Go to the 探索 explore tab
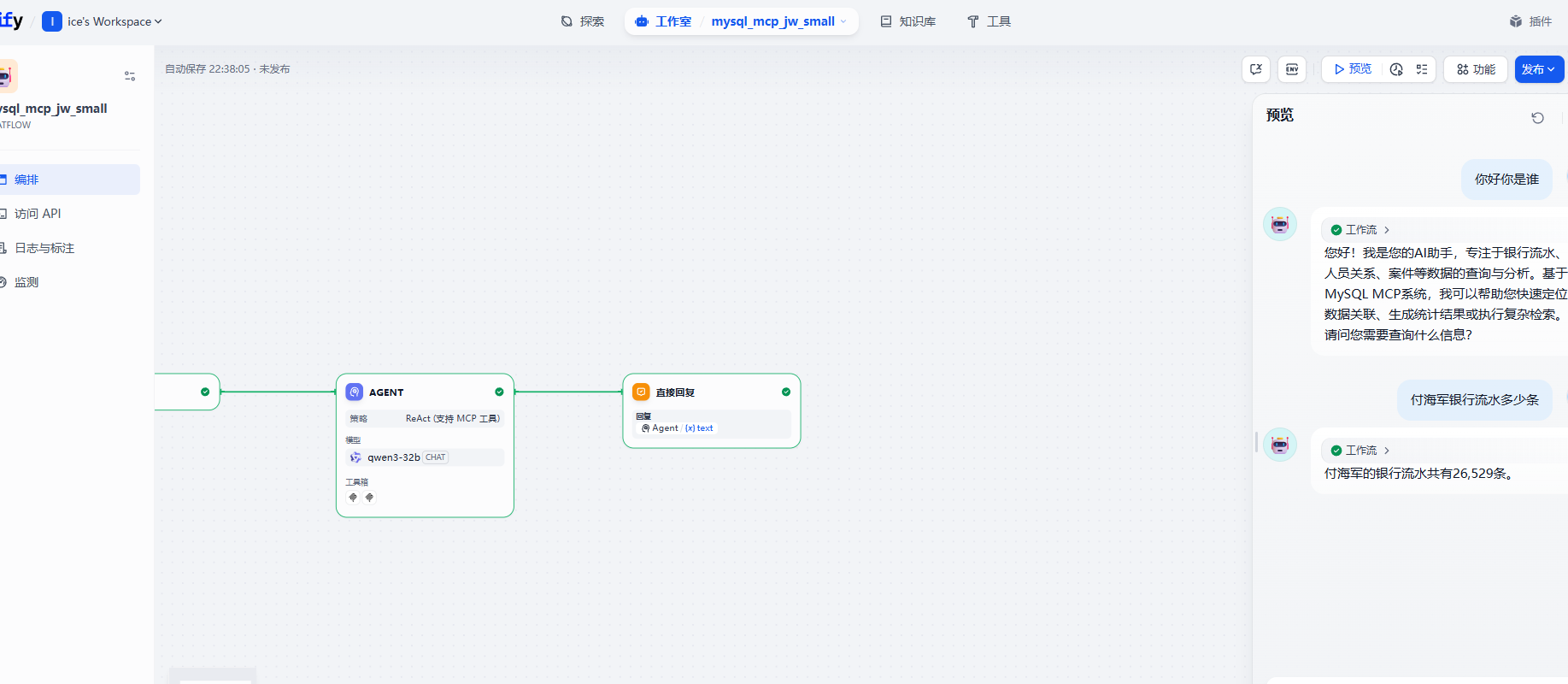1568x684 pixels. (583, 21)
